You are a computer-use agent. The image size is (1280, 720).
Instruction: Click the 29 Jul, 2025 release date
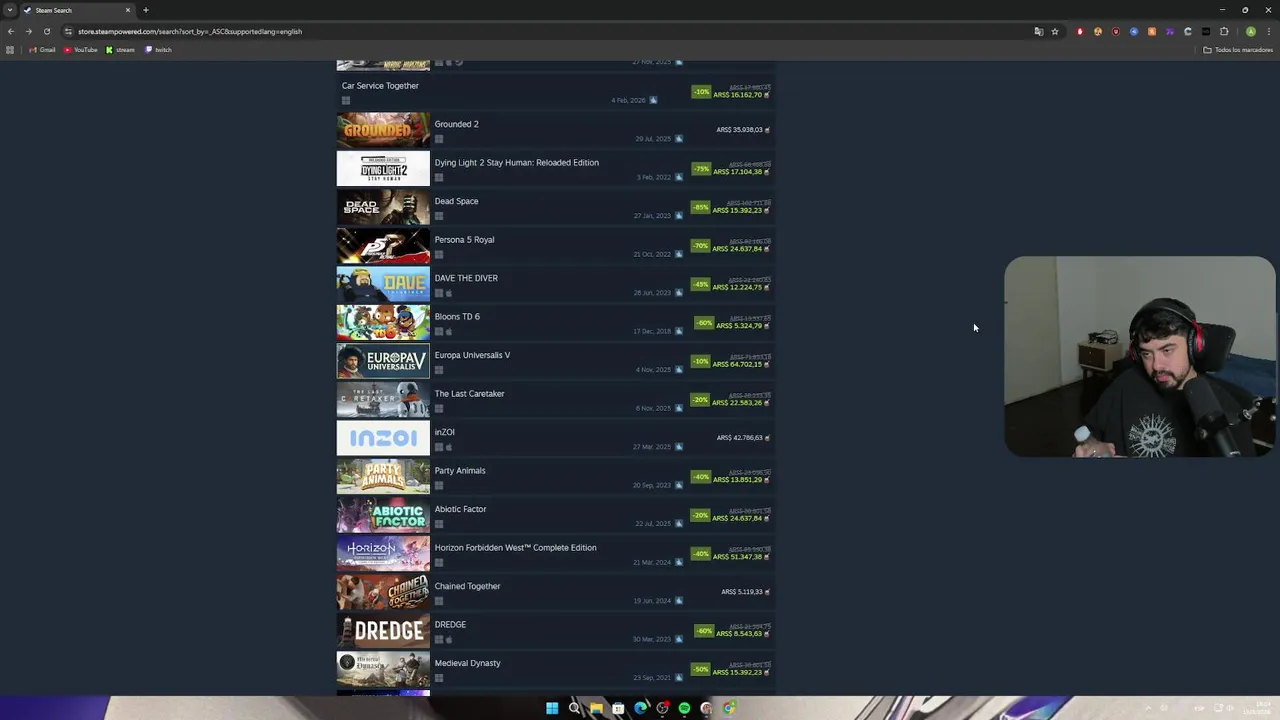pos(653,139)
